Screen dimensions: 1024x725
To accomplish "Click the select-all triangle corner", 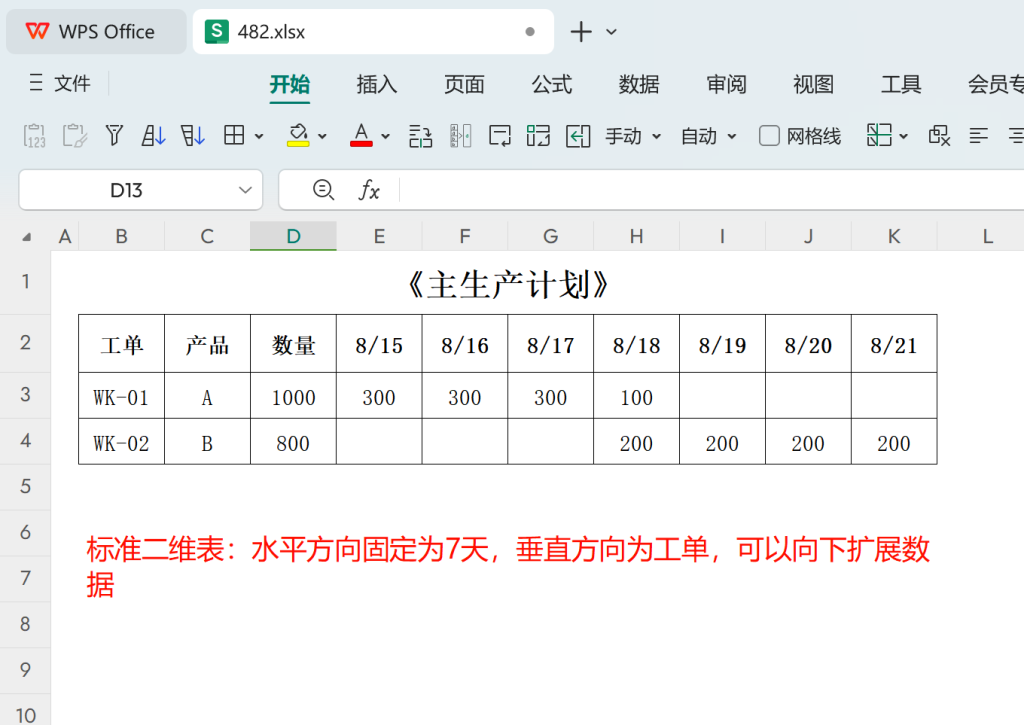I will (x=27, y=236).
